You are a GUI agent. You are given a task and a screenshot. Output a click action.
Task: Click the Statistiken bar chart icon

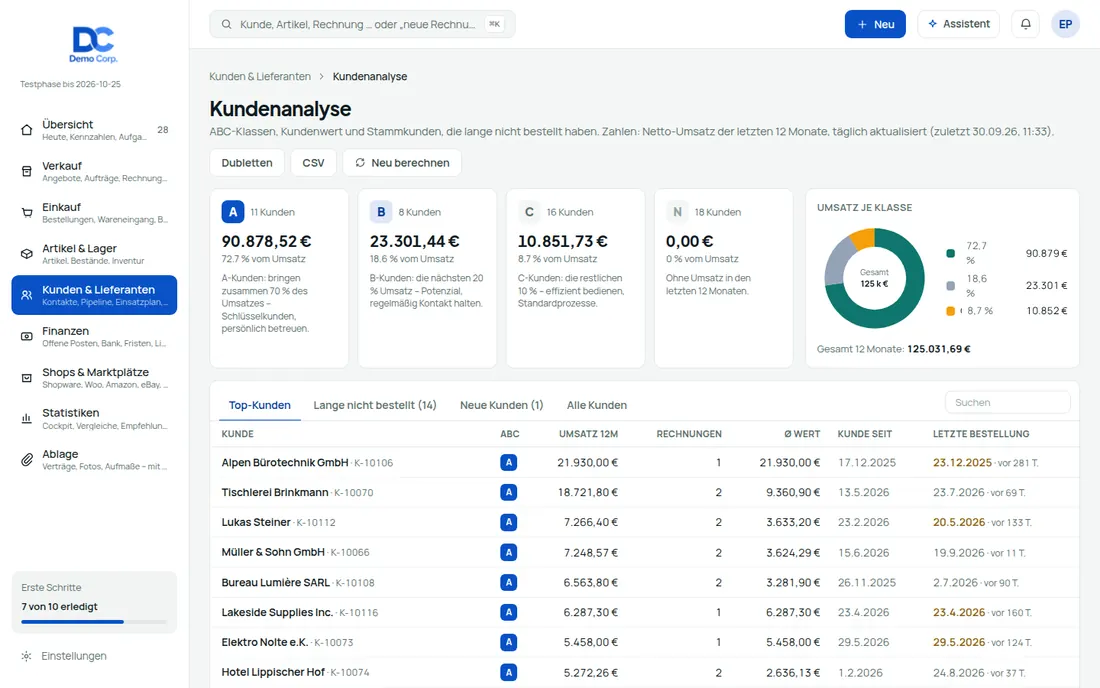(27, 419)
